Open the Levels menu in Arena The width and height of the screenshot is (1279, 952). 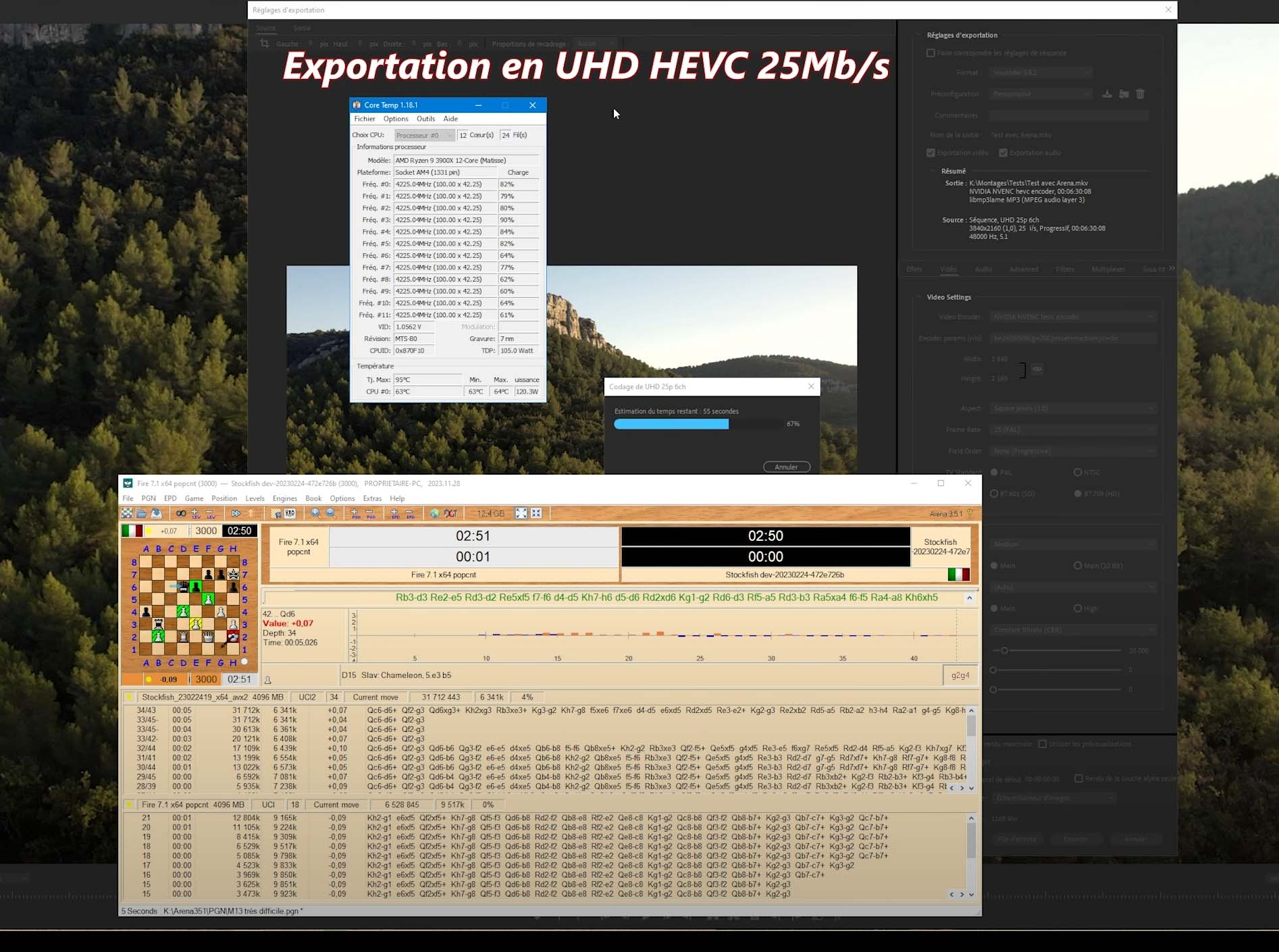[x=255, y=498]
